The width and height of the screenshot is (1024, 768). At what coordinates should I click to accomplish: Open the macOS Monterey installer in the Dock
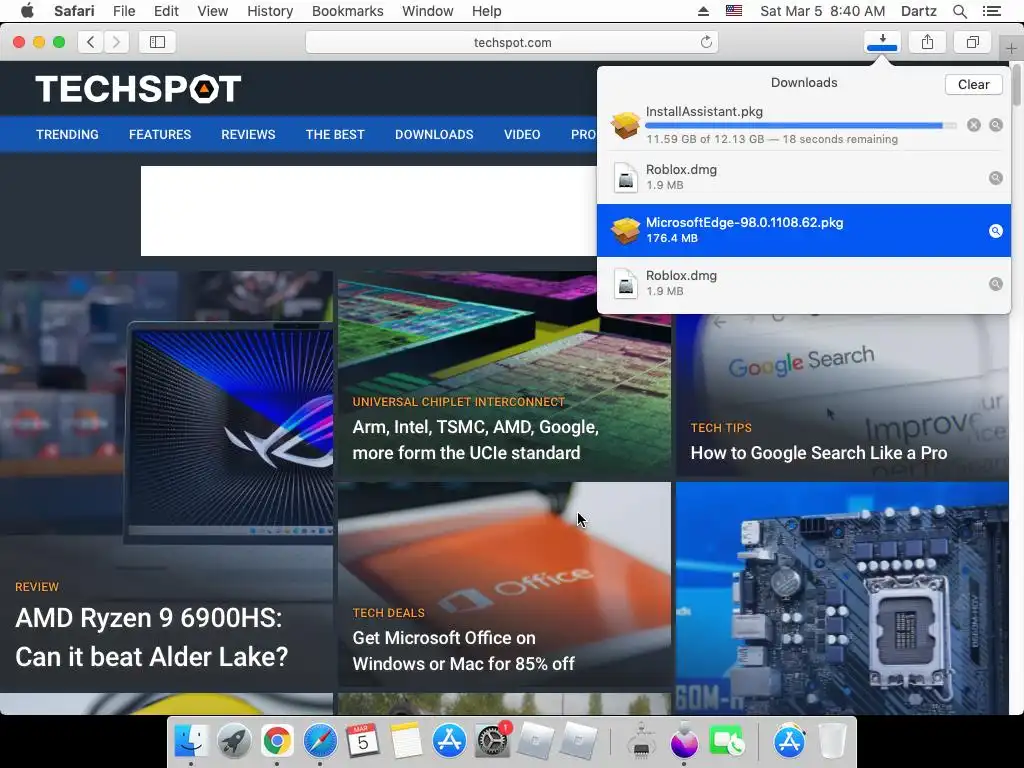[684, 741]
